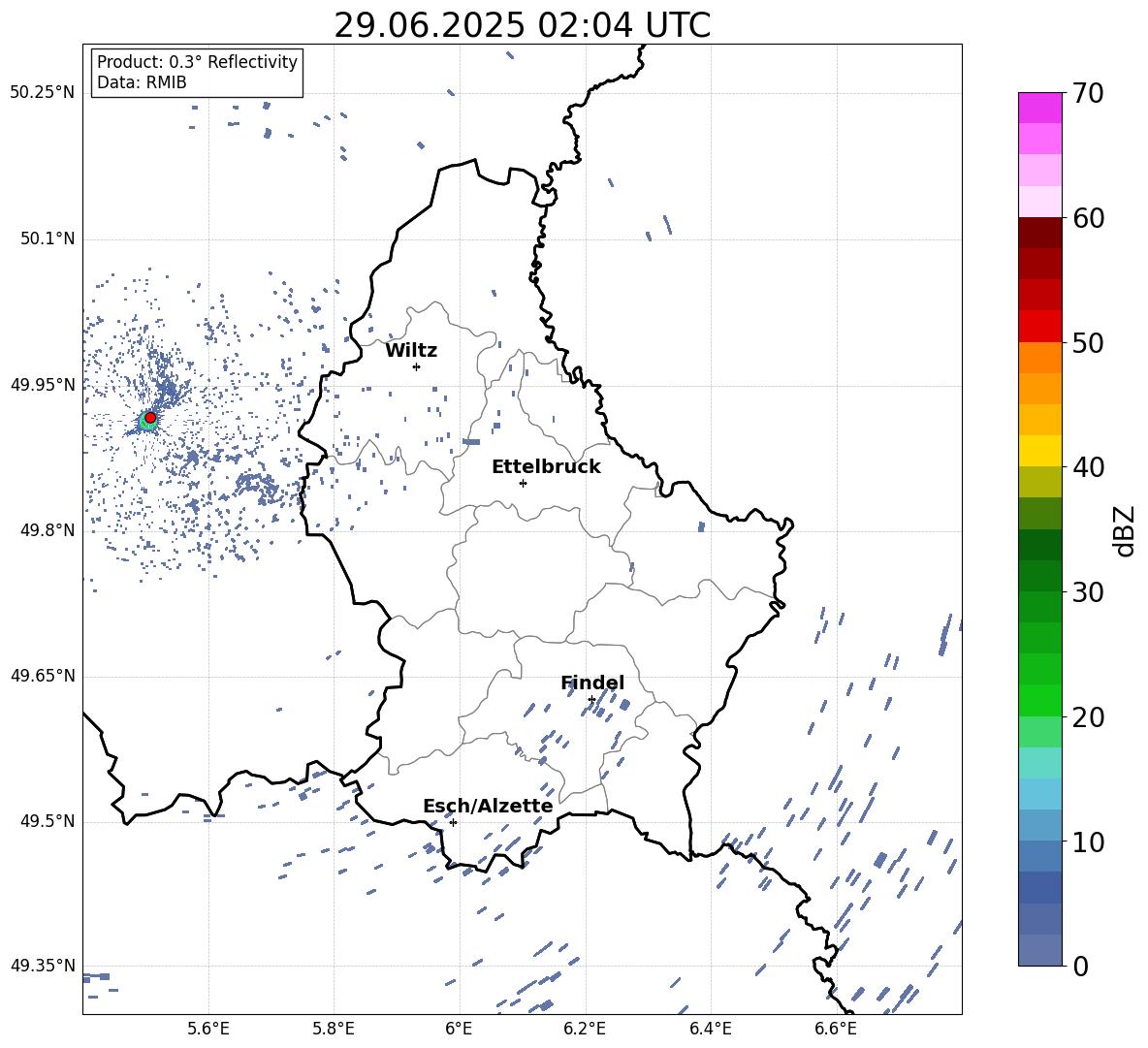
Task: Click the 20 colorbar tick label
Action: point(1088,717)
